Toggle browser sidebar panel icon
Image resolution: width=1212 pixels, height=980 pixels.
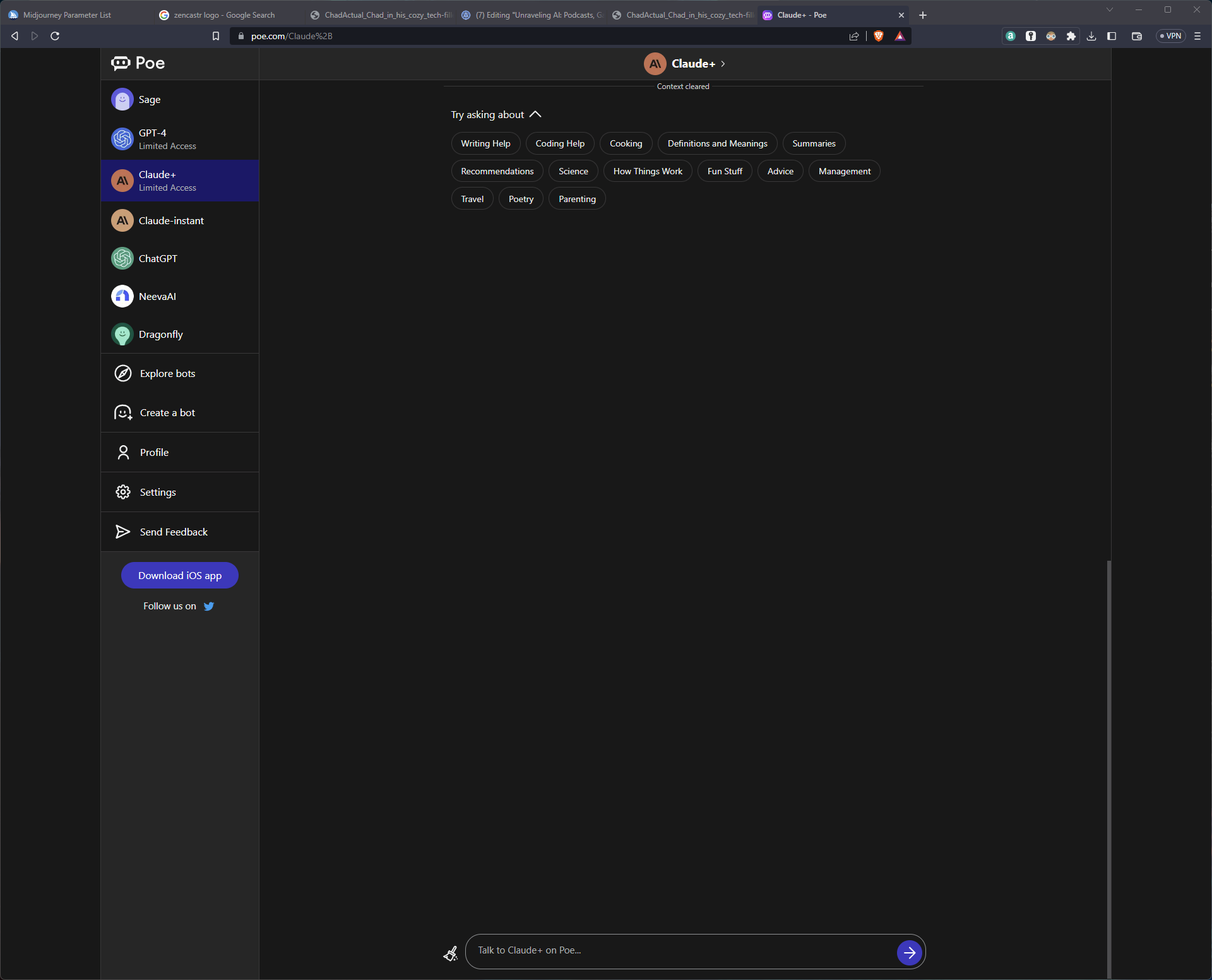[x=1112, y=36]
